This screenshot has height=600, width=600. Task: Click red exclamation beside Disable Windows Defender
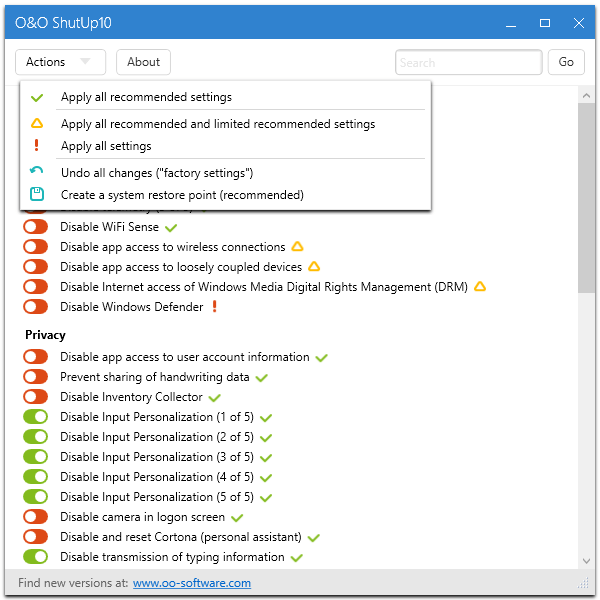tap(214, 307)
